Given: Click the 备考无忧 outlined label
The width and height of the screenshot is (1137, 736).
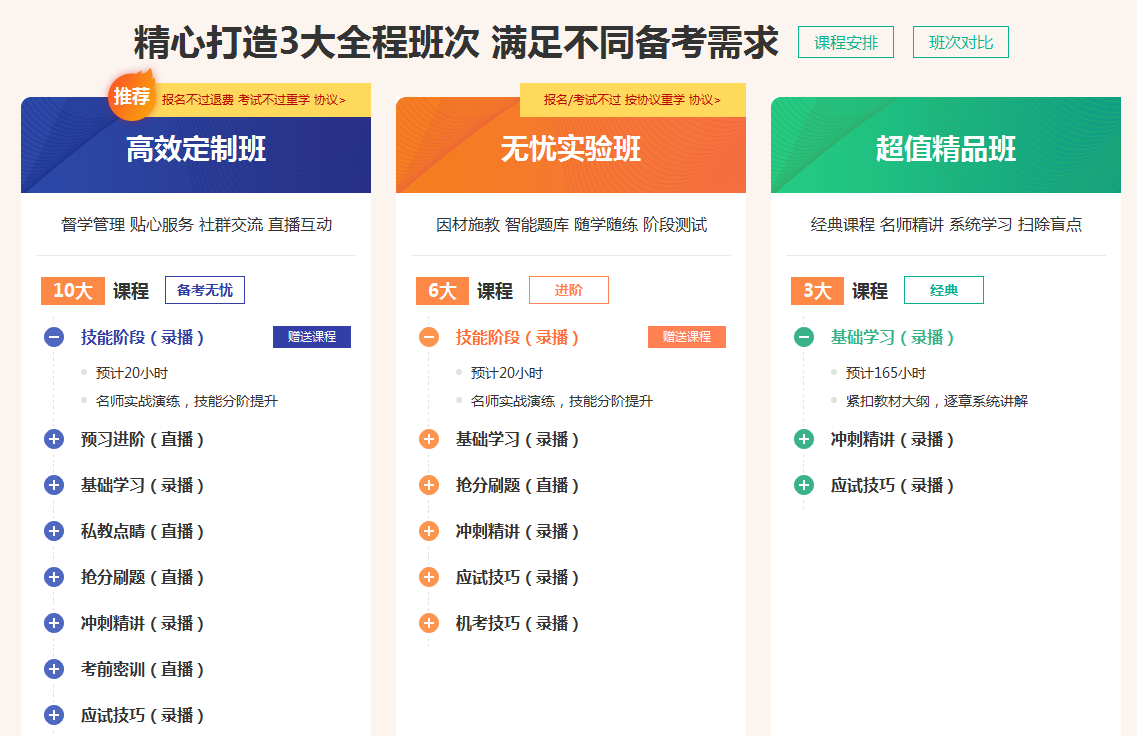Looking at the screenshot, I should (x=204, y=291).
